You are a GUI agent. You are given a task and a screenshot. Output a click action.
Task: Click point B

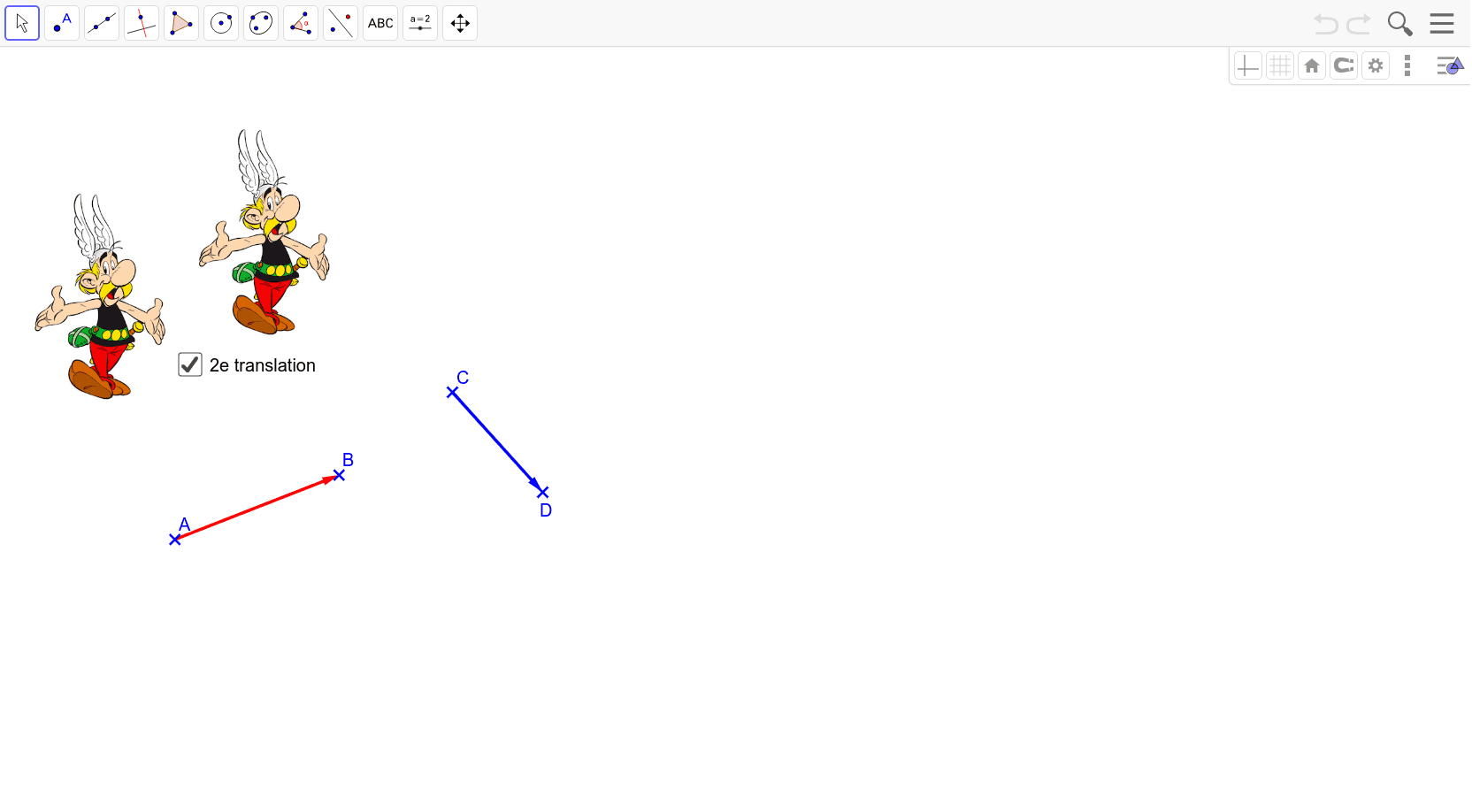click(339, 475)
